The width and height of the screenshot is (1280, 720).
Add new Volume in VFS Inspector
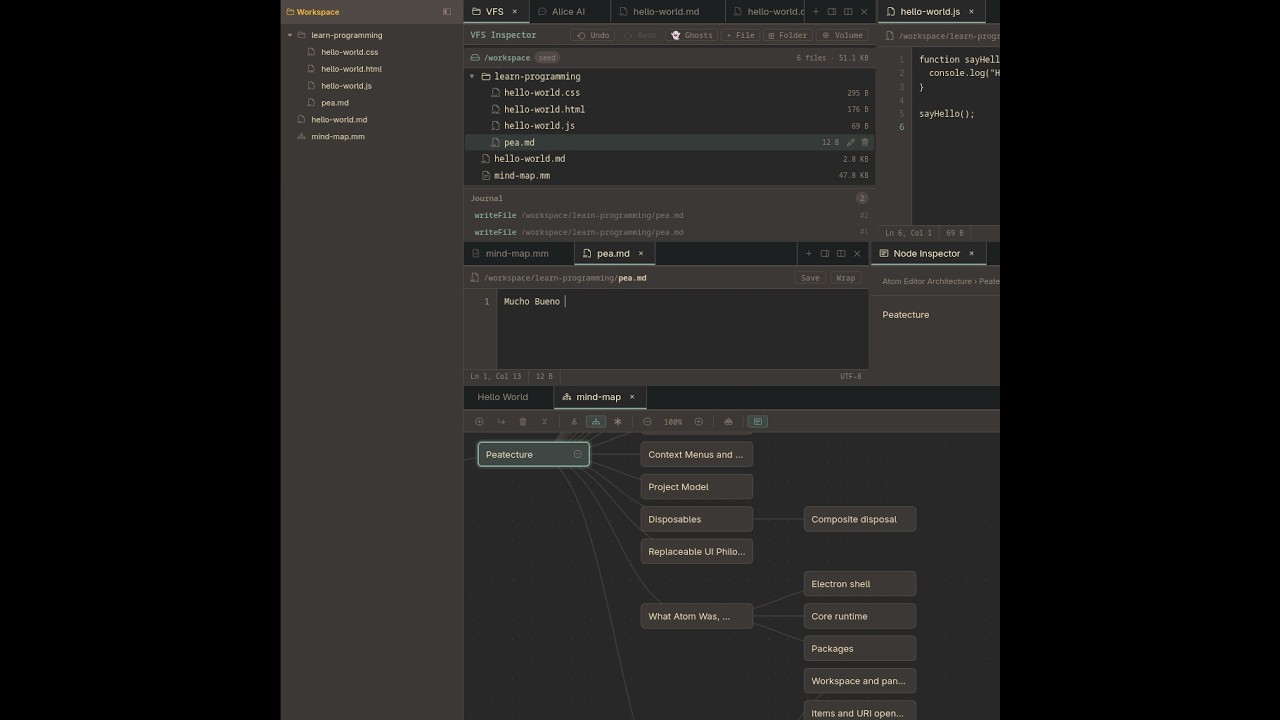point(842,35)
